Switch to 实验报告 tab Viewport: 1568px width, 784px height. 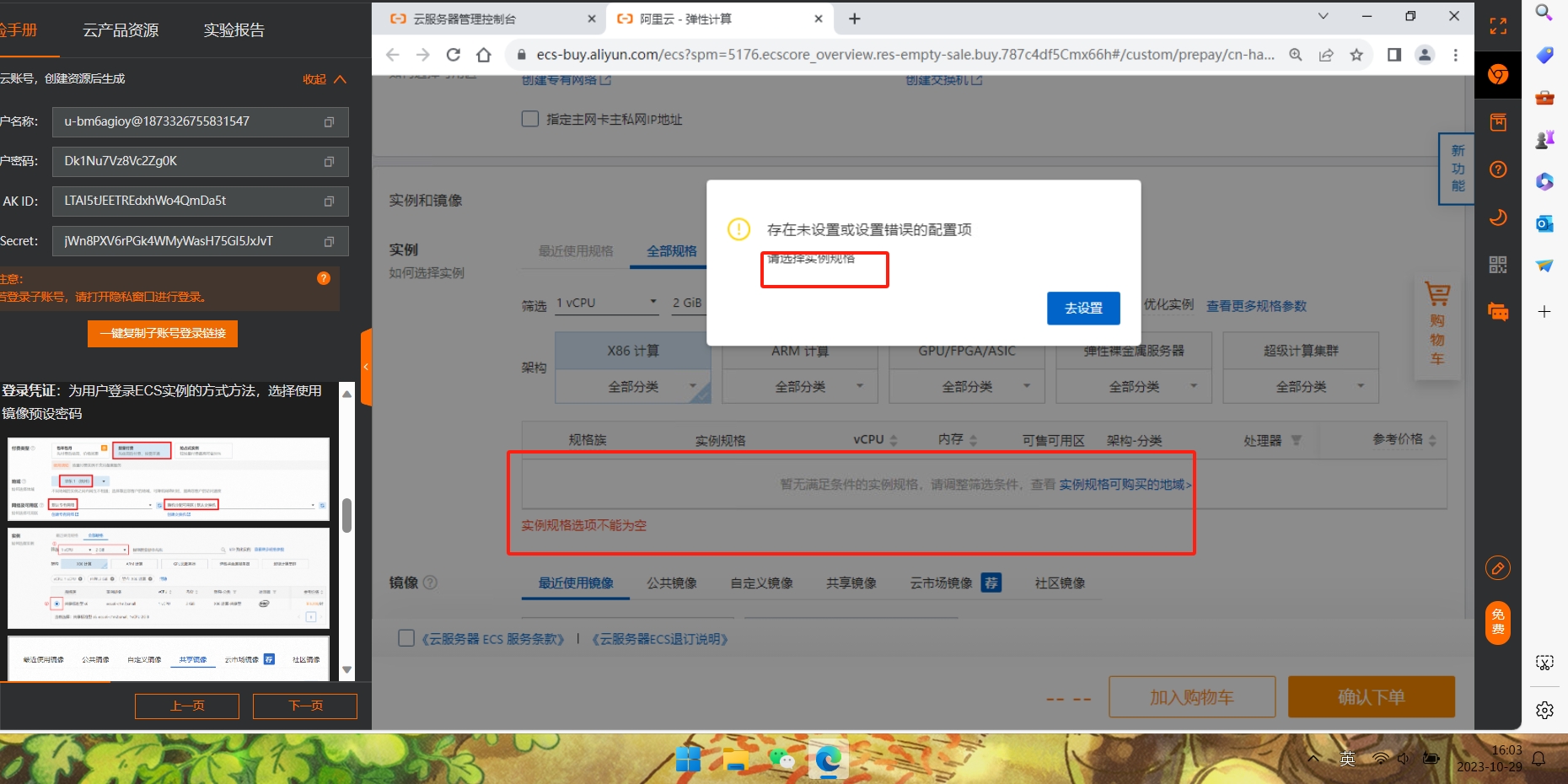click(234, 30)
